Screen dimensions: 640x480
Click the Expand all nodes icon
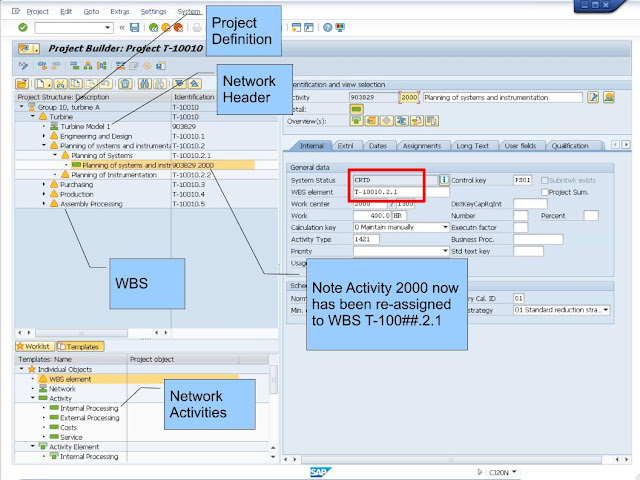click(x=179, y=84)
